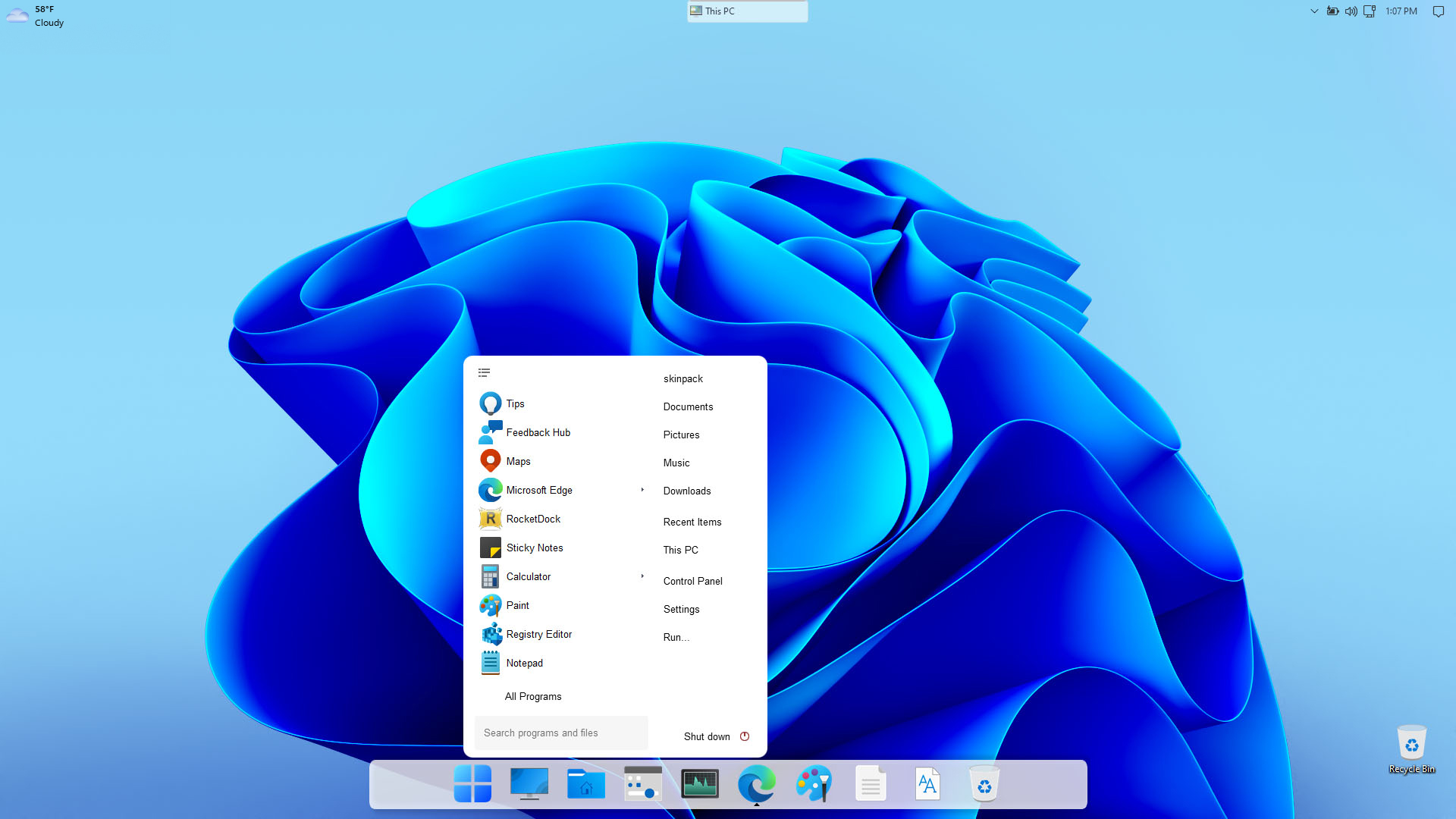Viewport: 1456px width, 819px height.
Task: Open the Task Manager monitor dock icon
Action: pos(699,783)
